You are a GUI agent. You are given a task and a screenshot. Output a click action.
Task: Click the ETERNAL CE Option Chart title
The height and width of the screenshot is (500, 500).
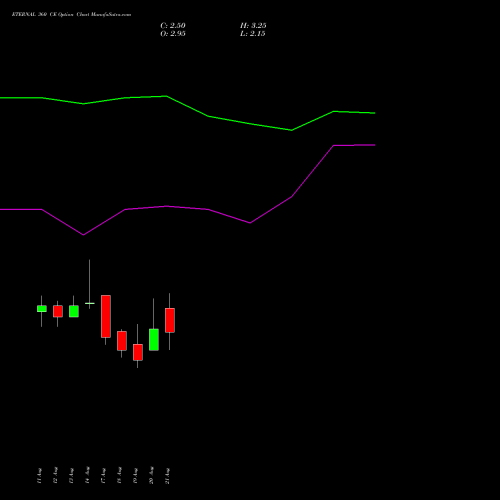point(71,15)
